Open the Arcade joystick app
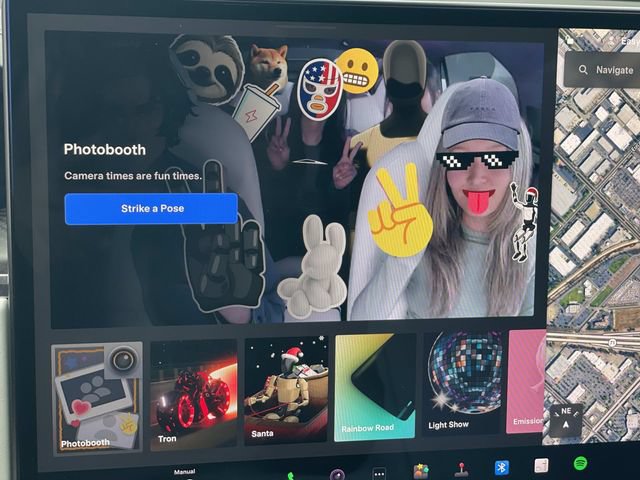This screenshot has width=640, height=480. click(461, 469)
